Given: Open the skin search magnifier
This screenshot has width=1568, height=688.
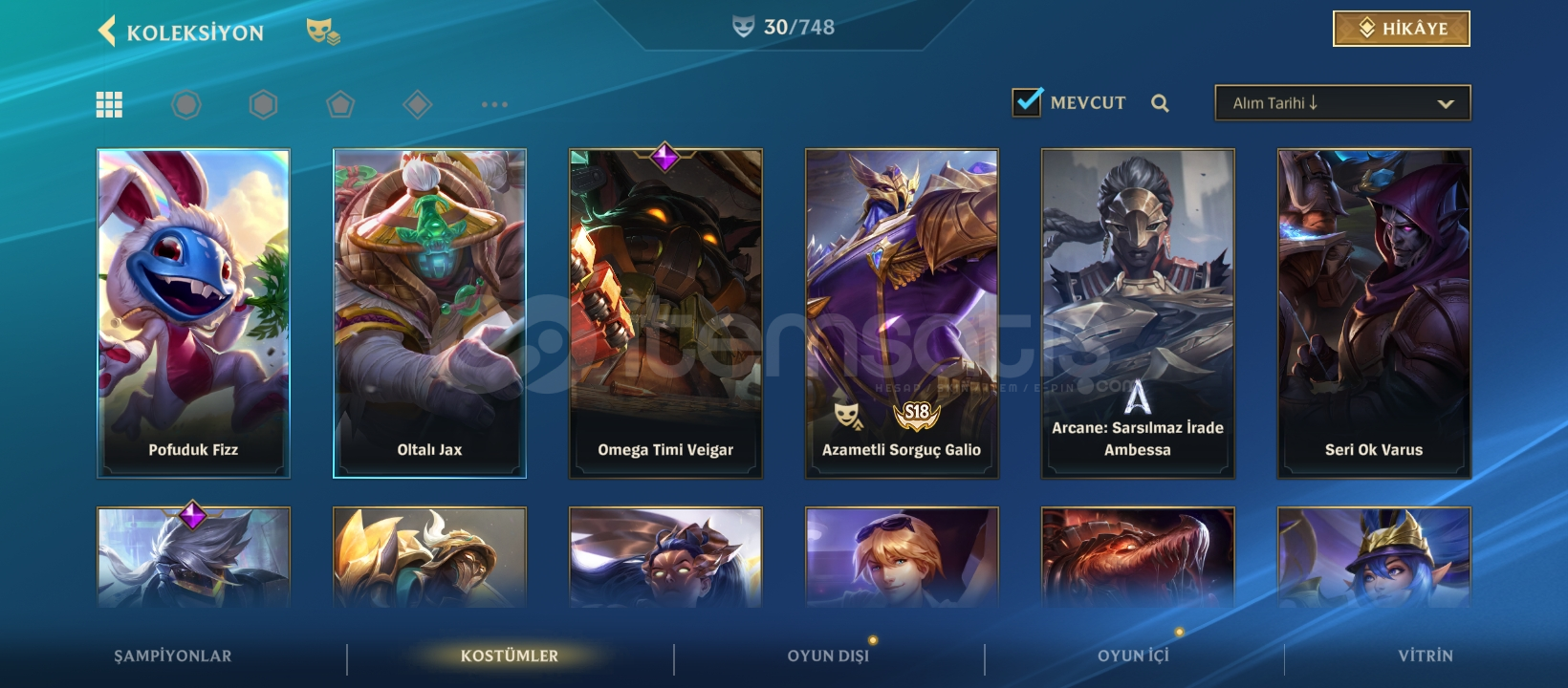Looking at the screenshot, I should click(1160, 103).
